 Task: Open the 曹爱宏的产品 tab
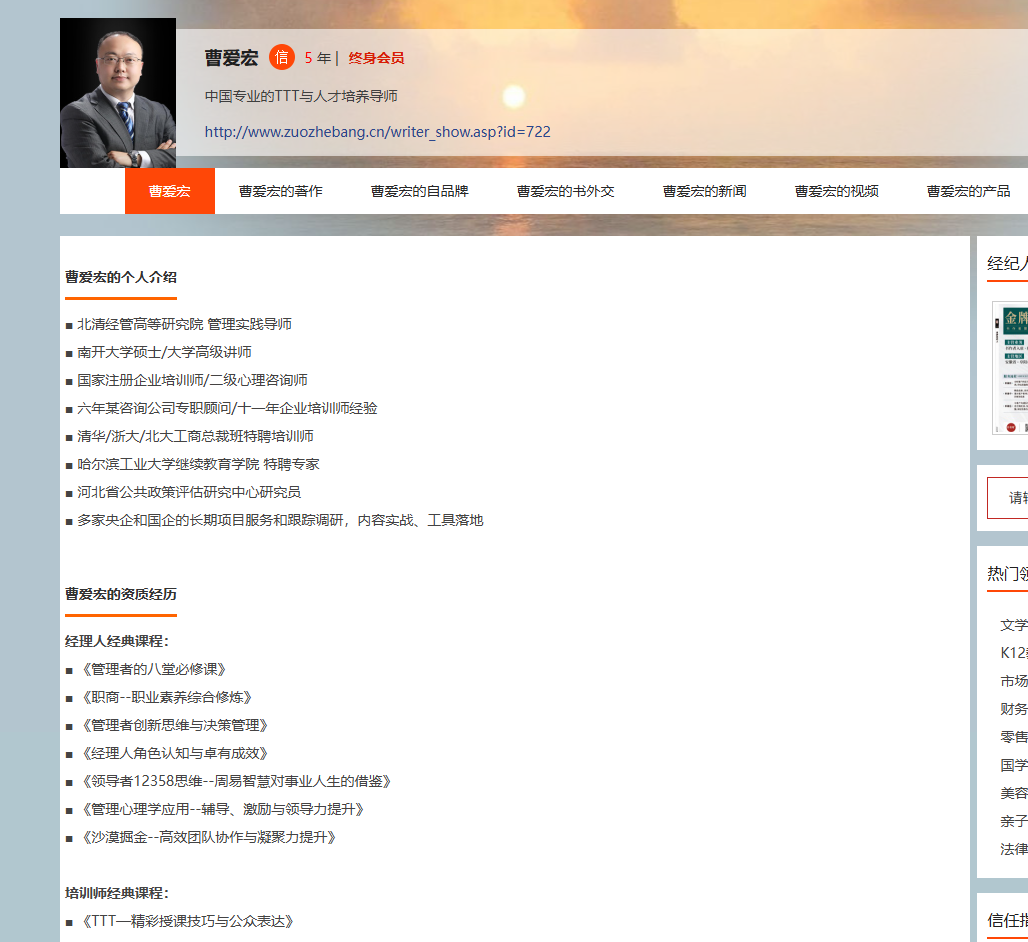click(x=968, y=191)
